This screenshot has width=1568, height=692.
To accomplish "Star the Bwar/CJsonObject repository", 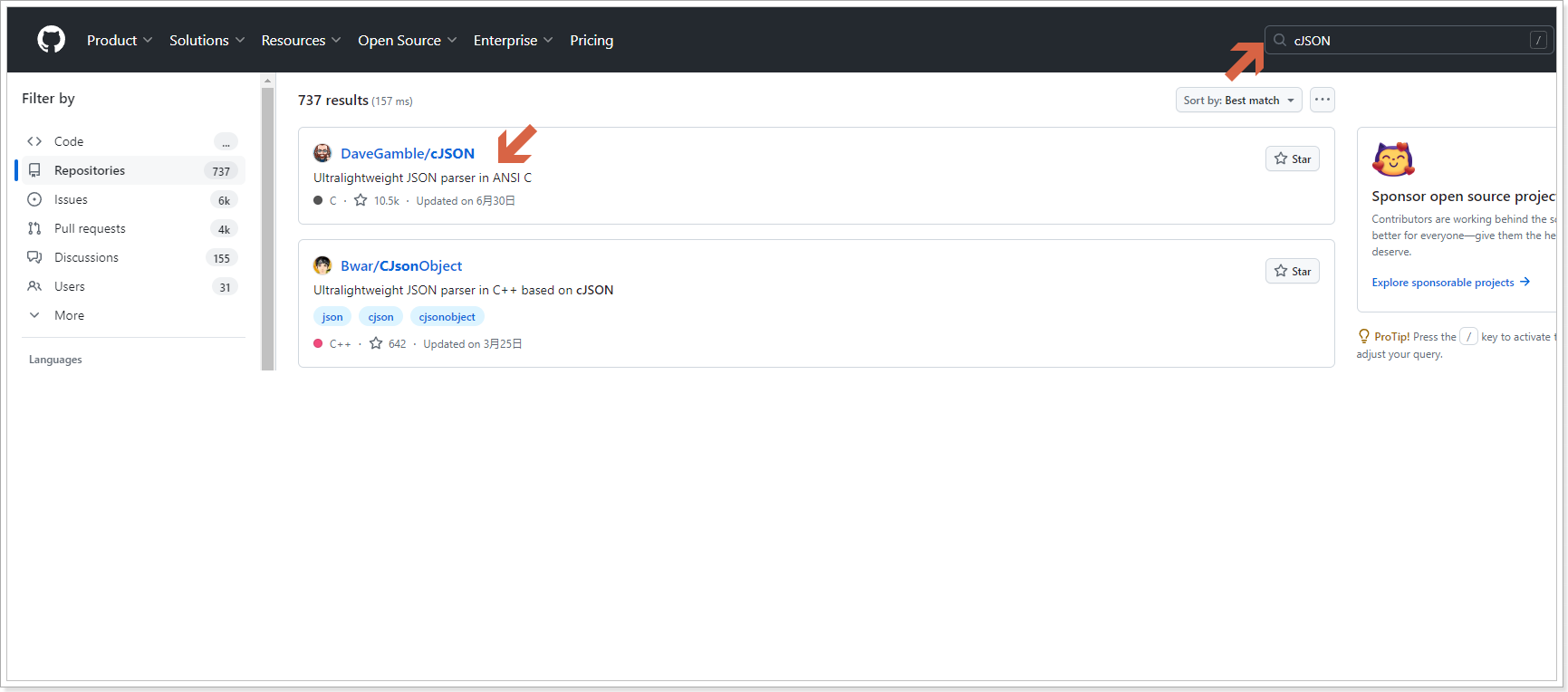I will click(1292, 271).
